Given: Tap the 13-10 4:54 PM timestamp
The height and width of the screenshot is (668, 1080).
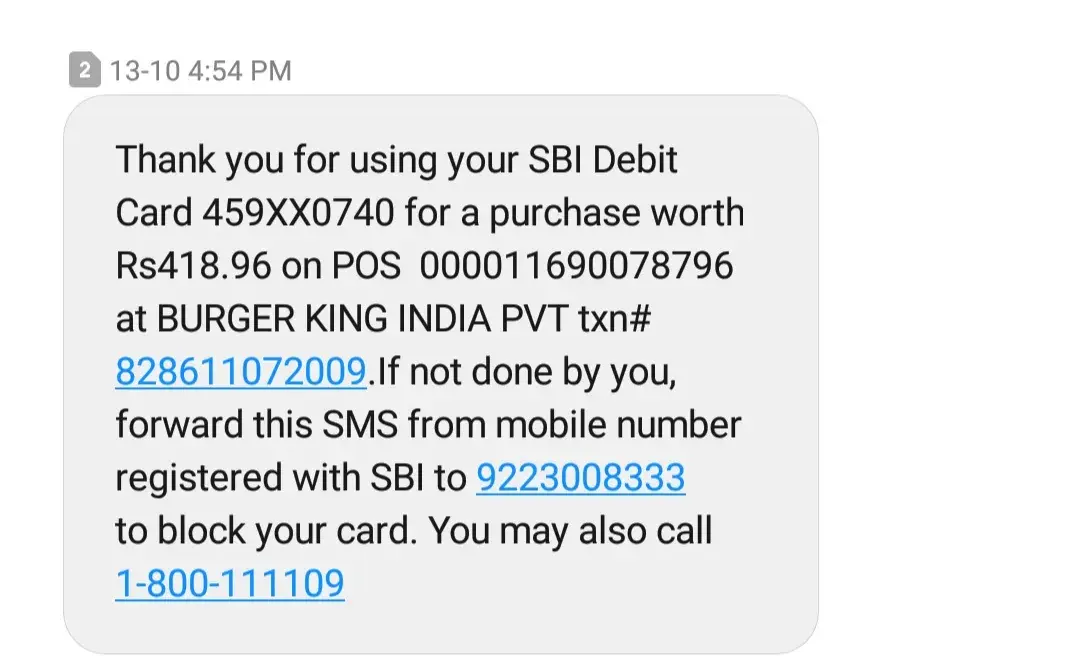Looking at the screenshot, I should [x=201, y=71].
